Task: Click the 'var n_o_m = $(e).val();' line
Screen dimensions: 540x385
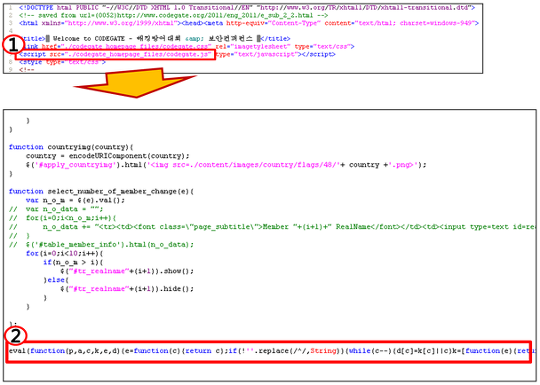Action: pos(75,200)
